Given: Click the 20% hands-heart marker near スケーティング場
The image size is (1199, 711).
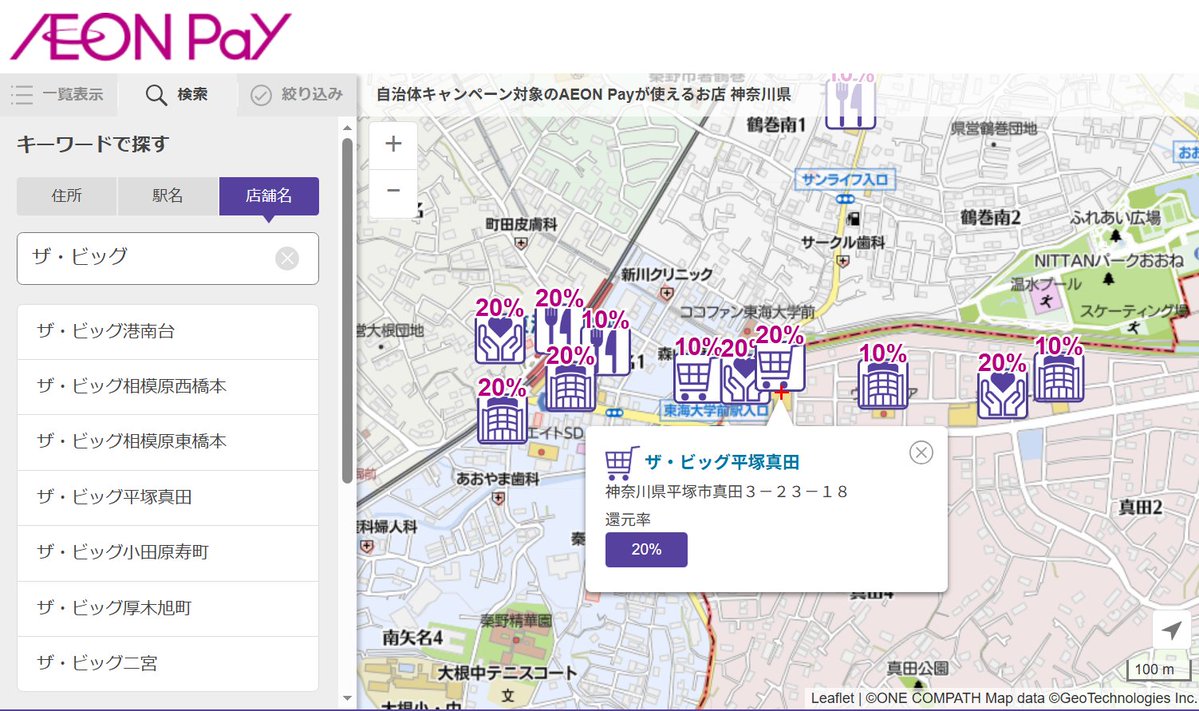Looking at the screenshot, I should 1002,385.
